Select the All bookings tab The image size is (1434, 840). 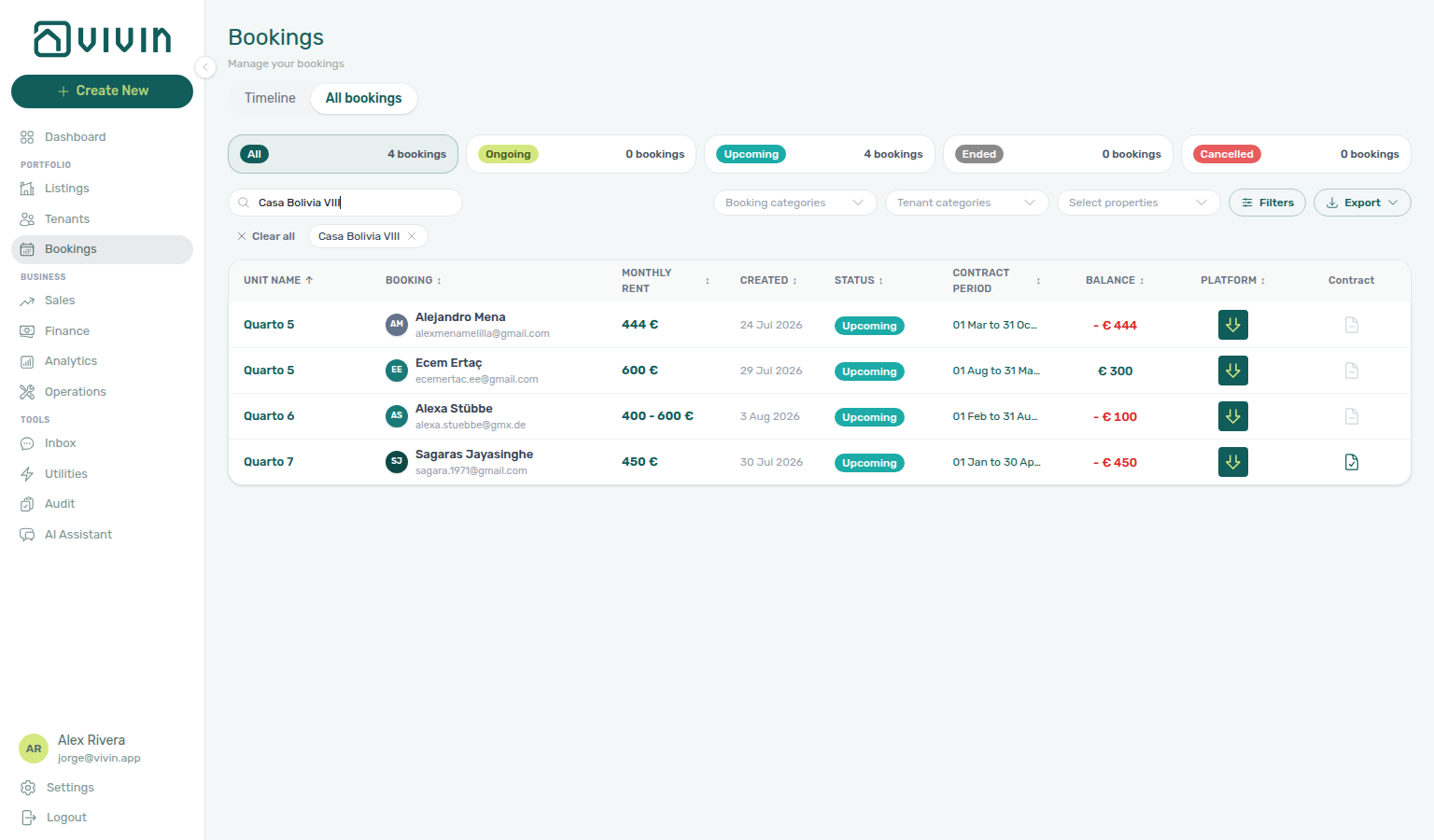click(x=363, y=98)
